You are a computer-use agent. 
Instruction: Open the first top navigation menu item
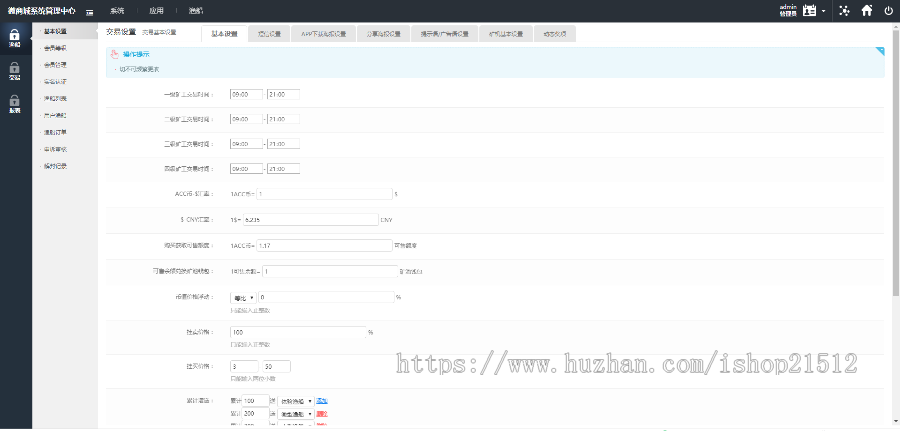coord(117,11)
